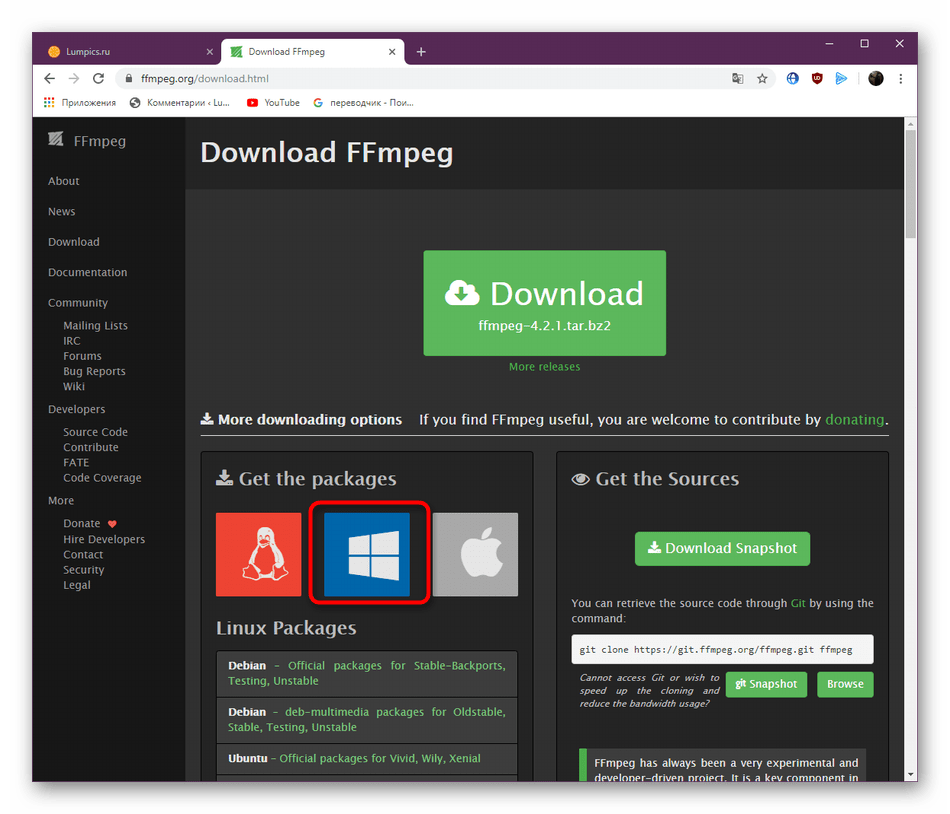Click the scrollbar down arrow

[x=910, y=775]
